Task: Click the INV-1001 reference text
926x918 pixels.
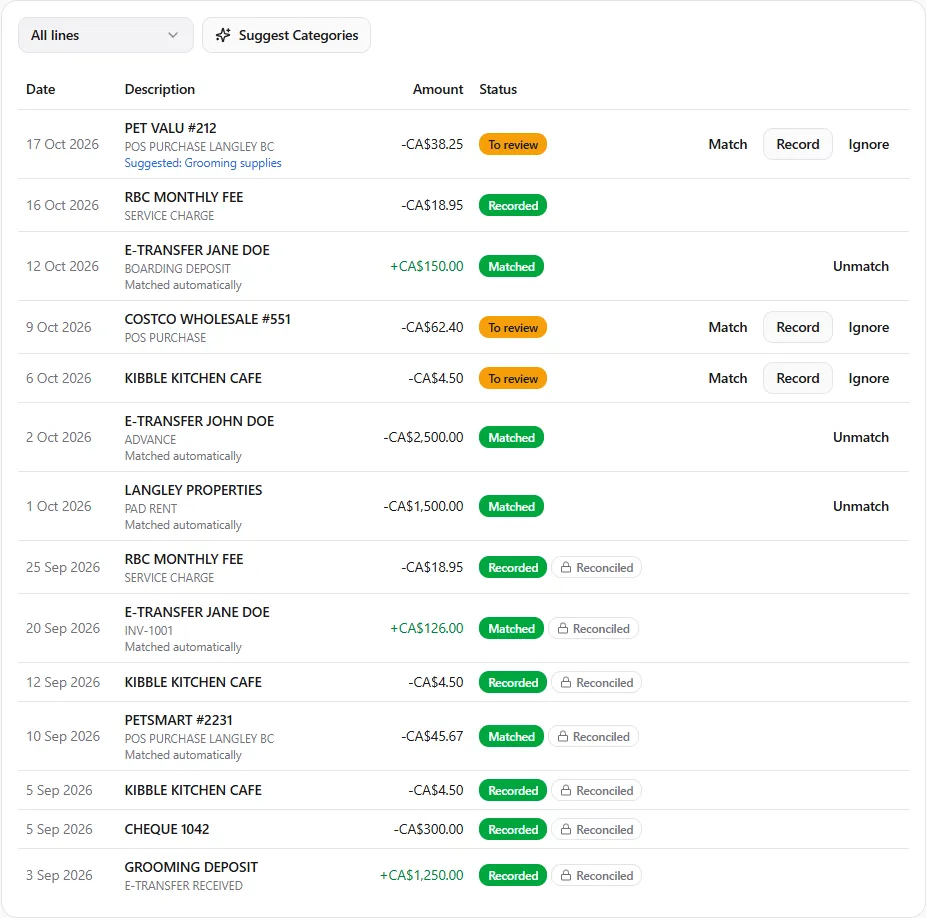Action: [x=148, y=631]
